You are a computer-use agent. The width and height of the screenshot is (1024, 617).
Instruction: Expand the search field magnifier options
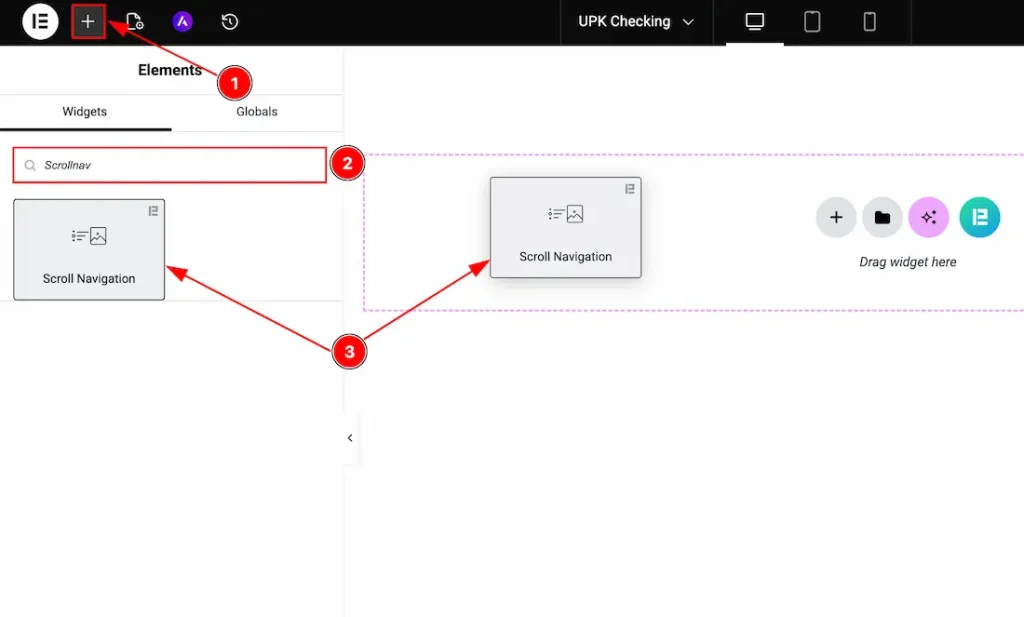pyautogui.click(x=30, y=163)
